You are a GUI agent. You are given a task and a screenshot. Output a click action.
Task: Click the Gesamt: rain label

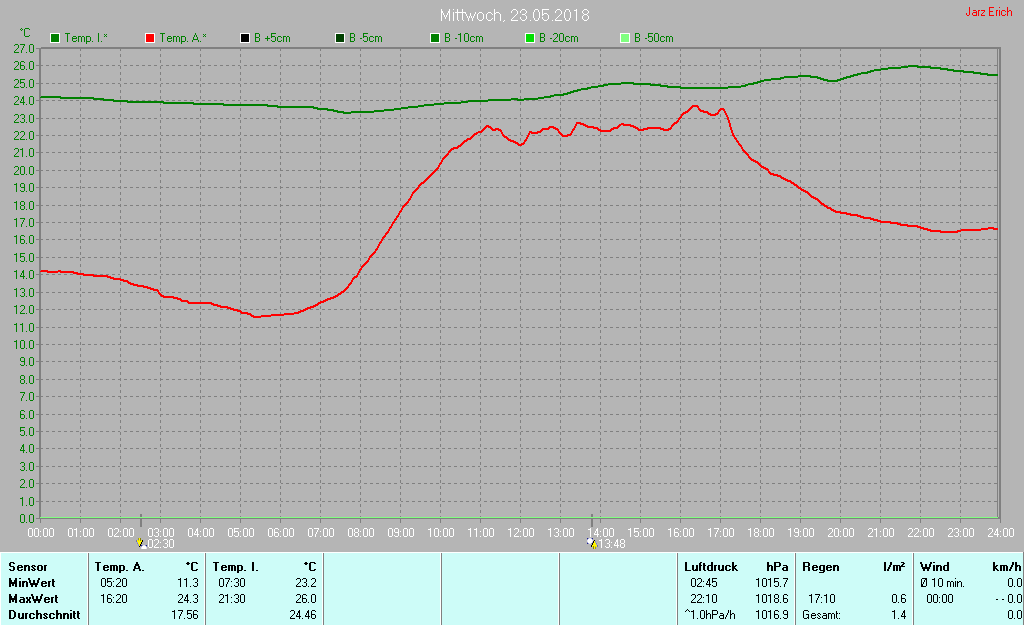(822, 615)
